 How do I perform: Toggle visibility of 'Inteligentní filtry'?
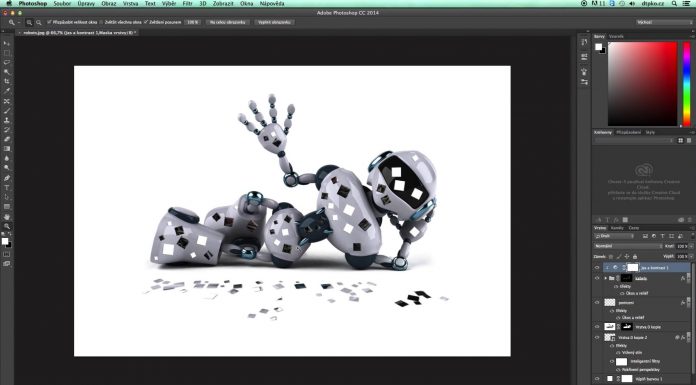[613, 361]
